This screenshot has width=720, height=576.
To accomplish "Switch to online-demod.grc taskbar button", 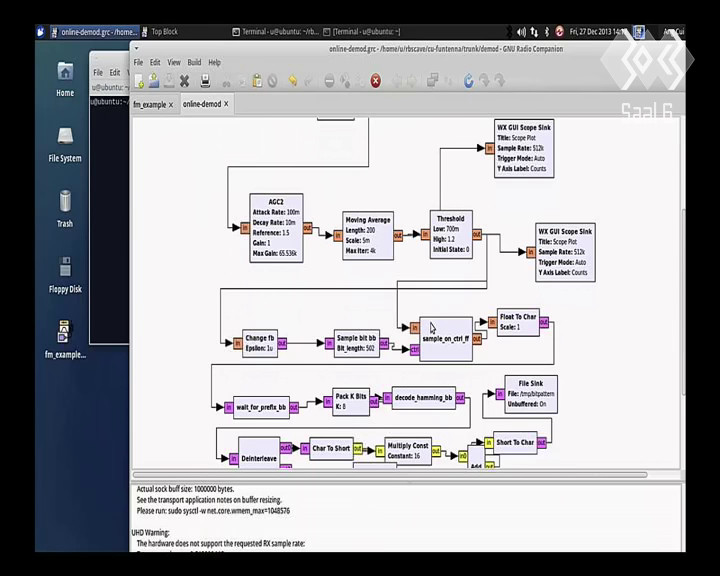I will (x=94, y=32).
